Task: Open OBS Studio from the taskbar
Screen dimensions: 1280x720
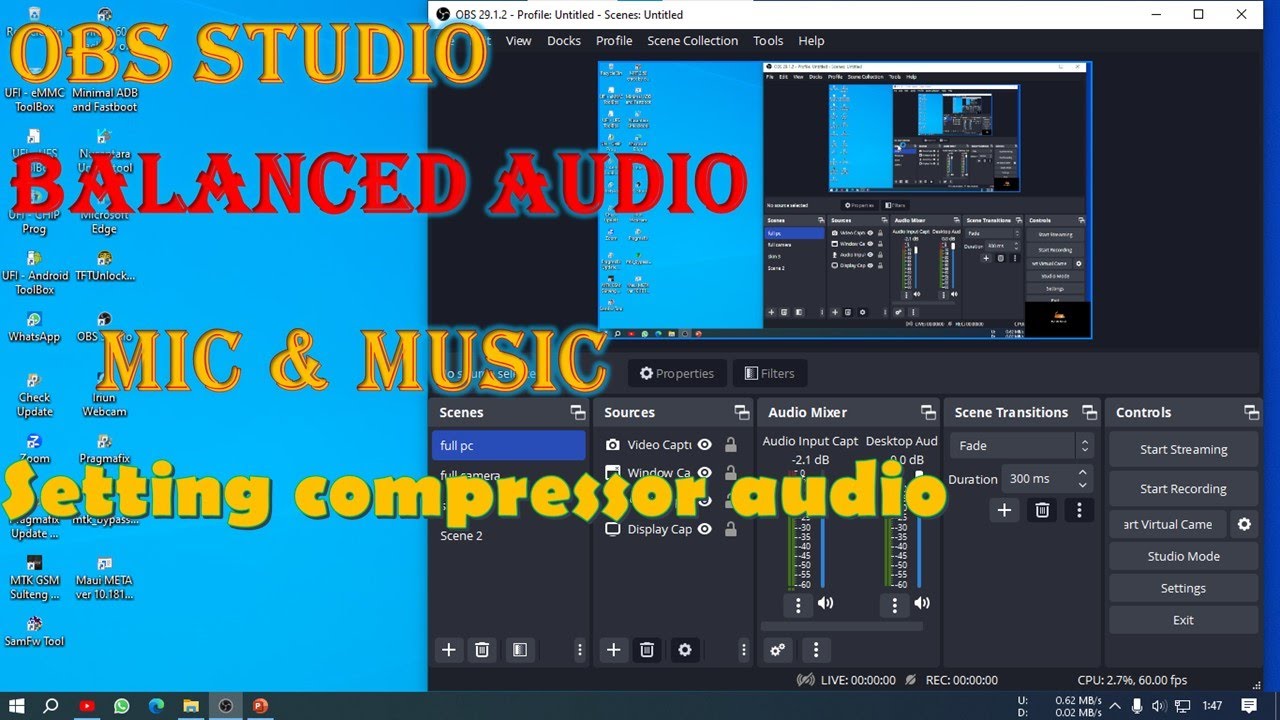Action: [x=226, y=706]
